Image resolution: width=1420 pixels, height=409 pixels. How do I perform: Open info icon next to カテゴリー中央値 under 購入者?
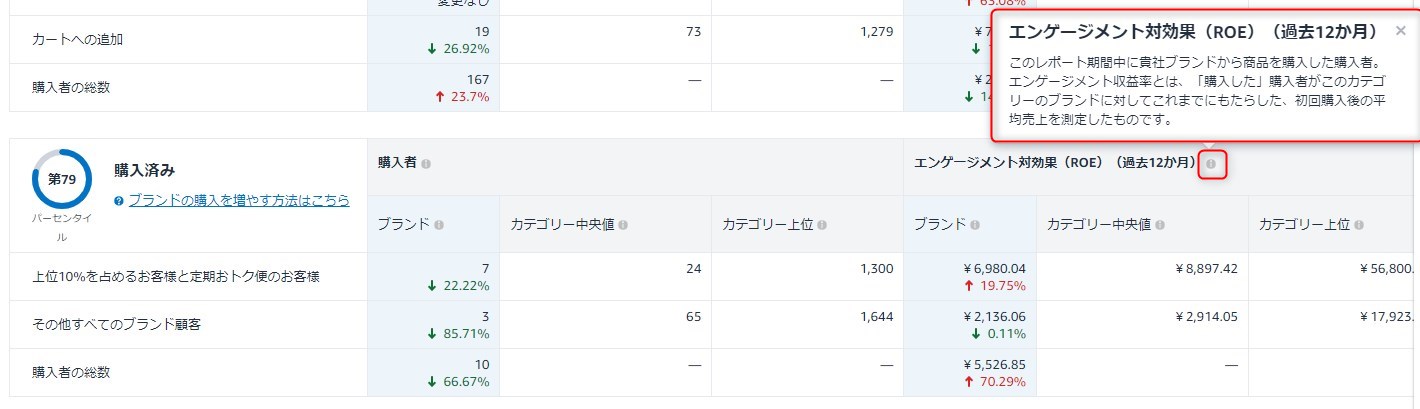(623, 225)
